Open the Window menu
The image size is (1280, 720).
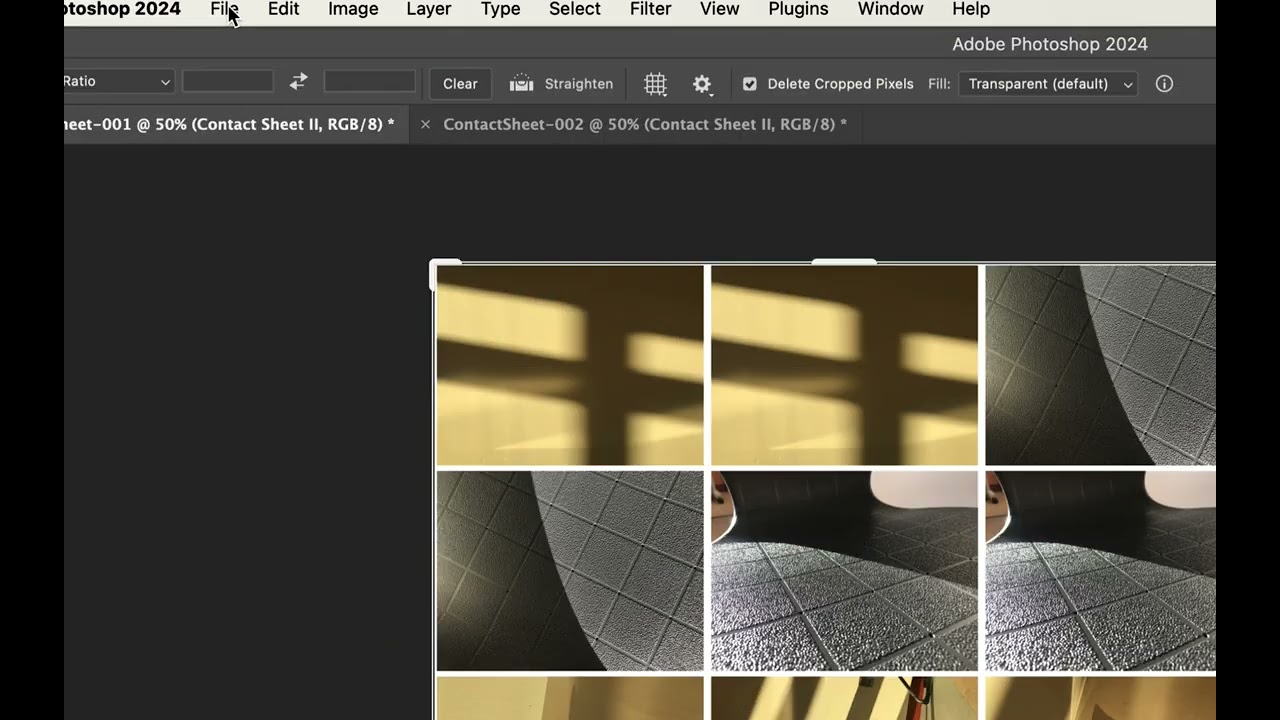point(890,9)
